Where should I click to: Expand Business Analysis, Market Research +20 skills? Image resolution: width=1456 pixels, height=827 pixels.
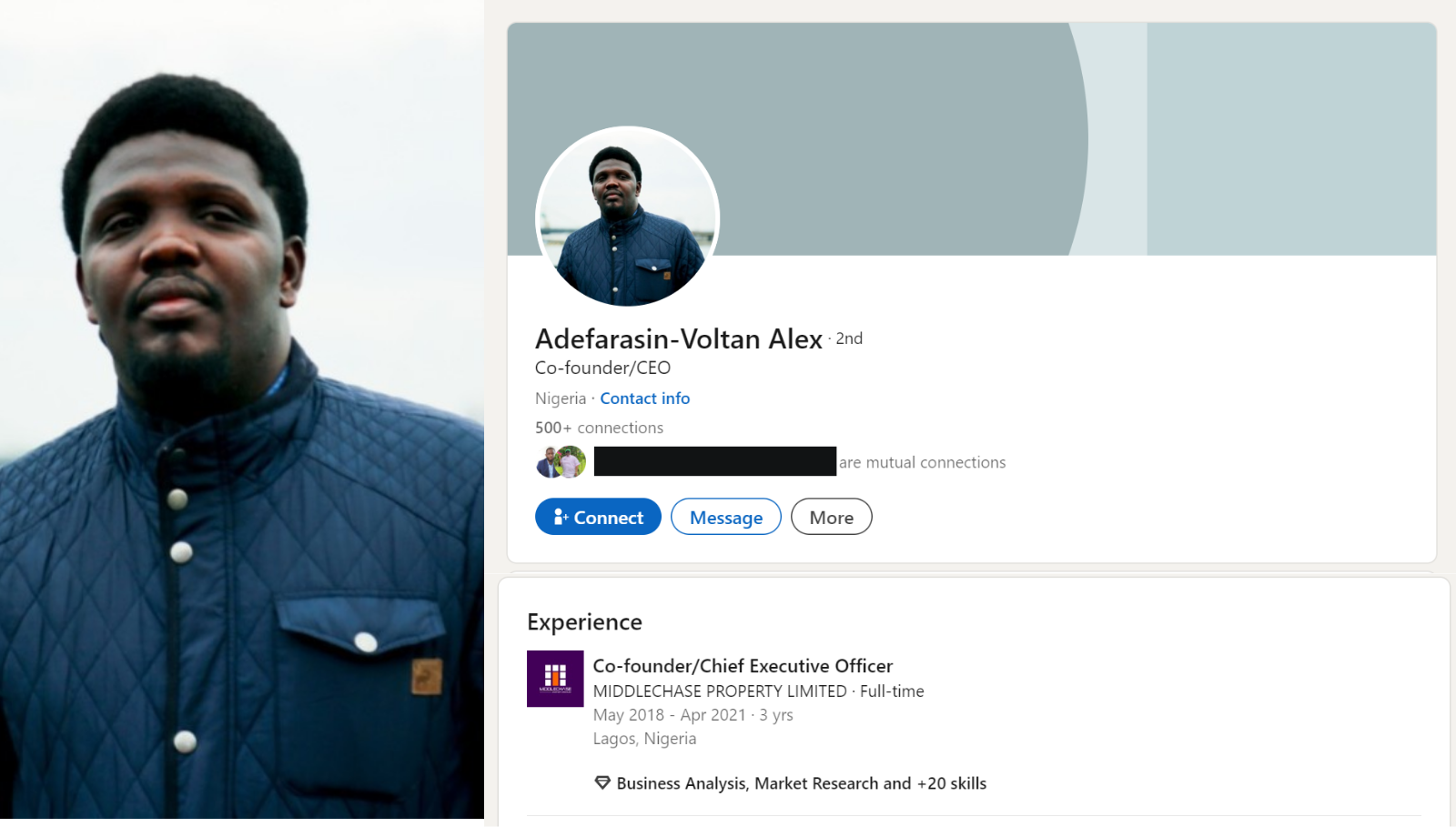[x=802, y=783]
